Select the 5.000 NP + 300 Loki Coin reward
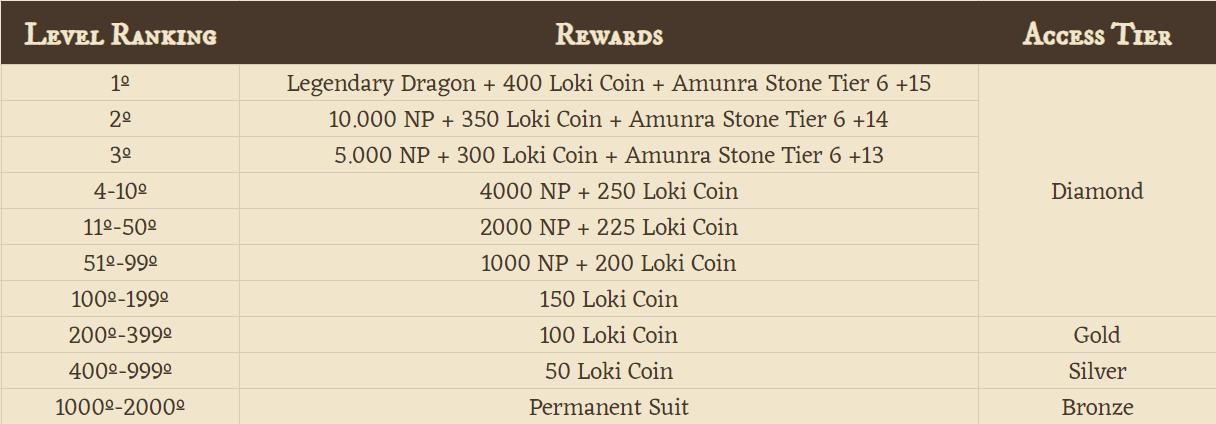This screenshot has height=424, width=1216. 609,155
